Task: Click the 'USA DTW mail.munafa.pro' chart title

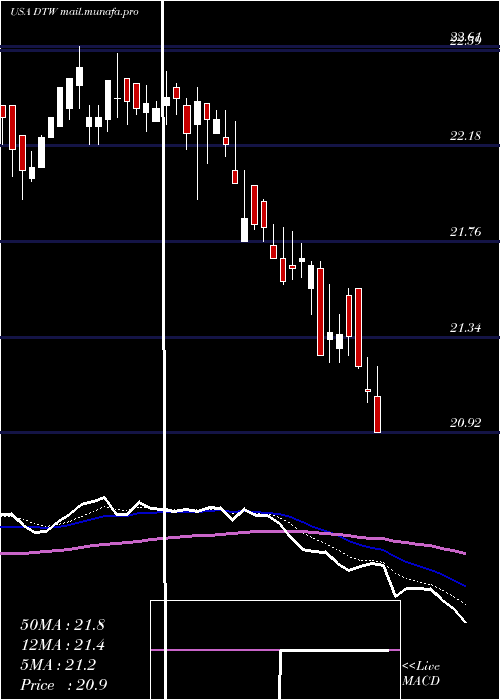Action: (x=74, y=12)
